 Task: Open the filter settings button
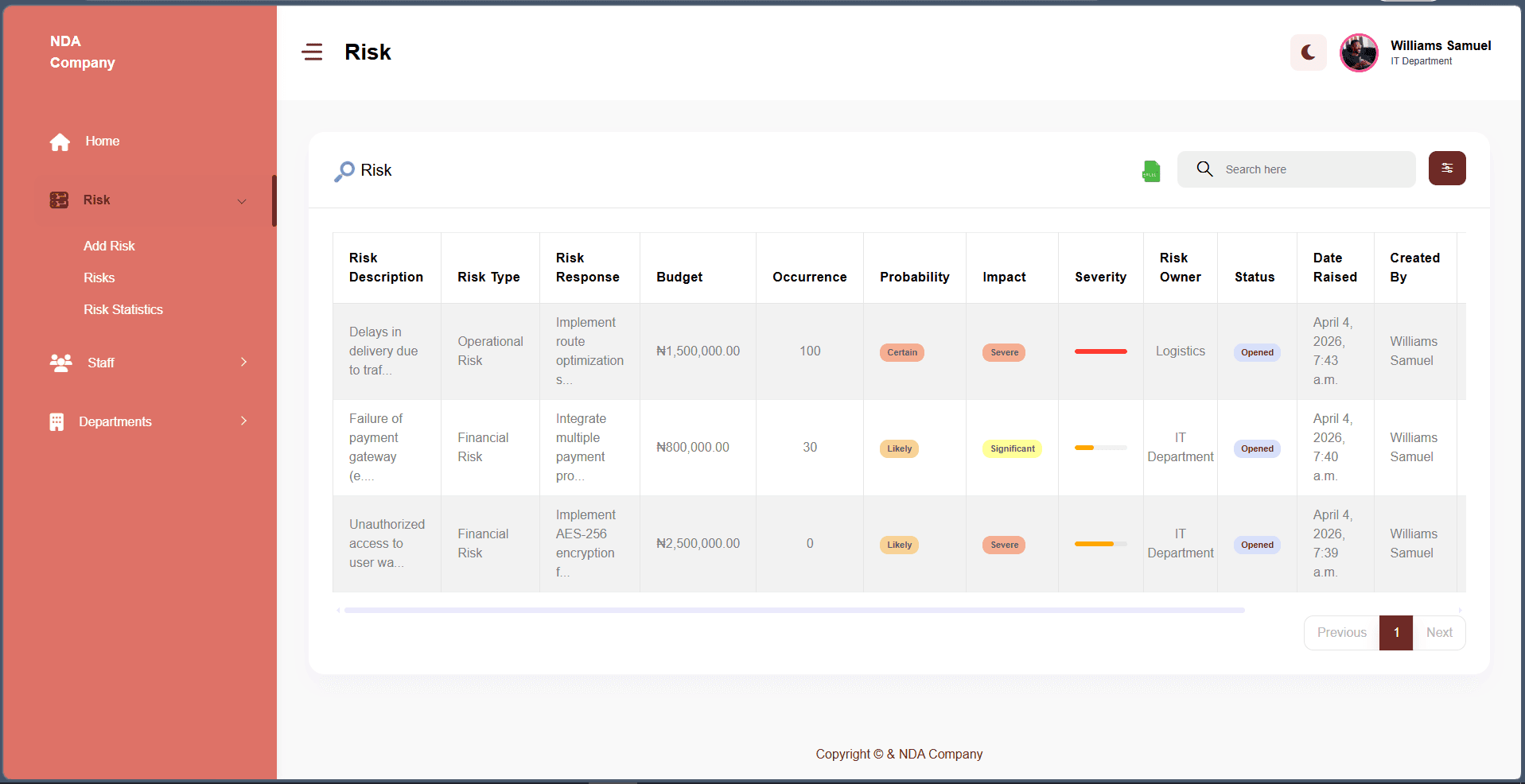pyautogui.click(x=1447, y=168)
